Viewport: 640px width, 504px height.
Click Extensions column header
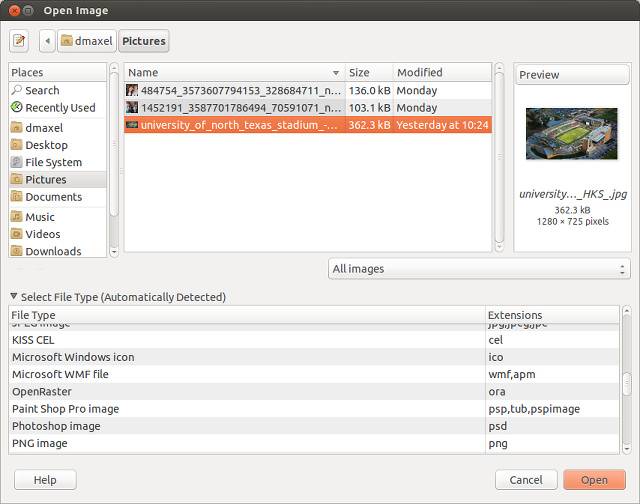(553, 315)
